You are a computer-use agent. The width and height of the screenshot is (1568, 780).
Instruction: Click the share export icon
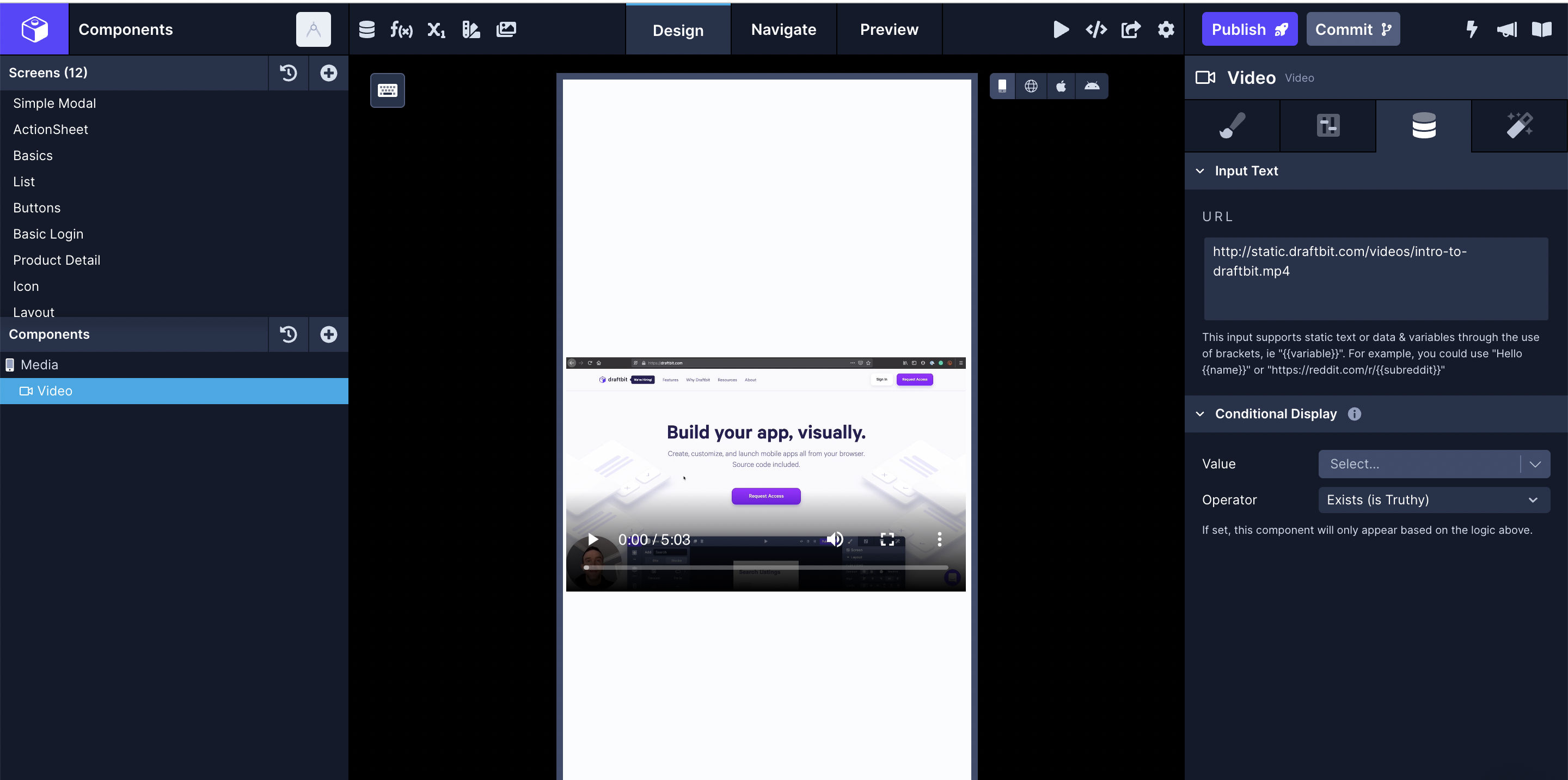pyautogui.click(x=1131, y=29)
